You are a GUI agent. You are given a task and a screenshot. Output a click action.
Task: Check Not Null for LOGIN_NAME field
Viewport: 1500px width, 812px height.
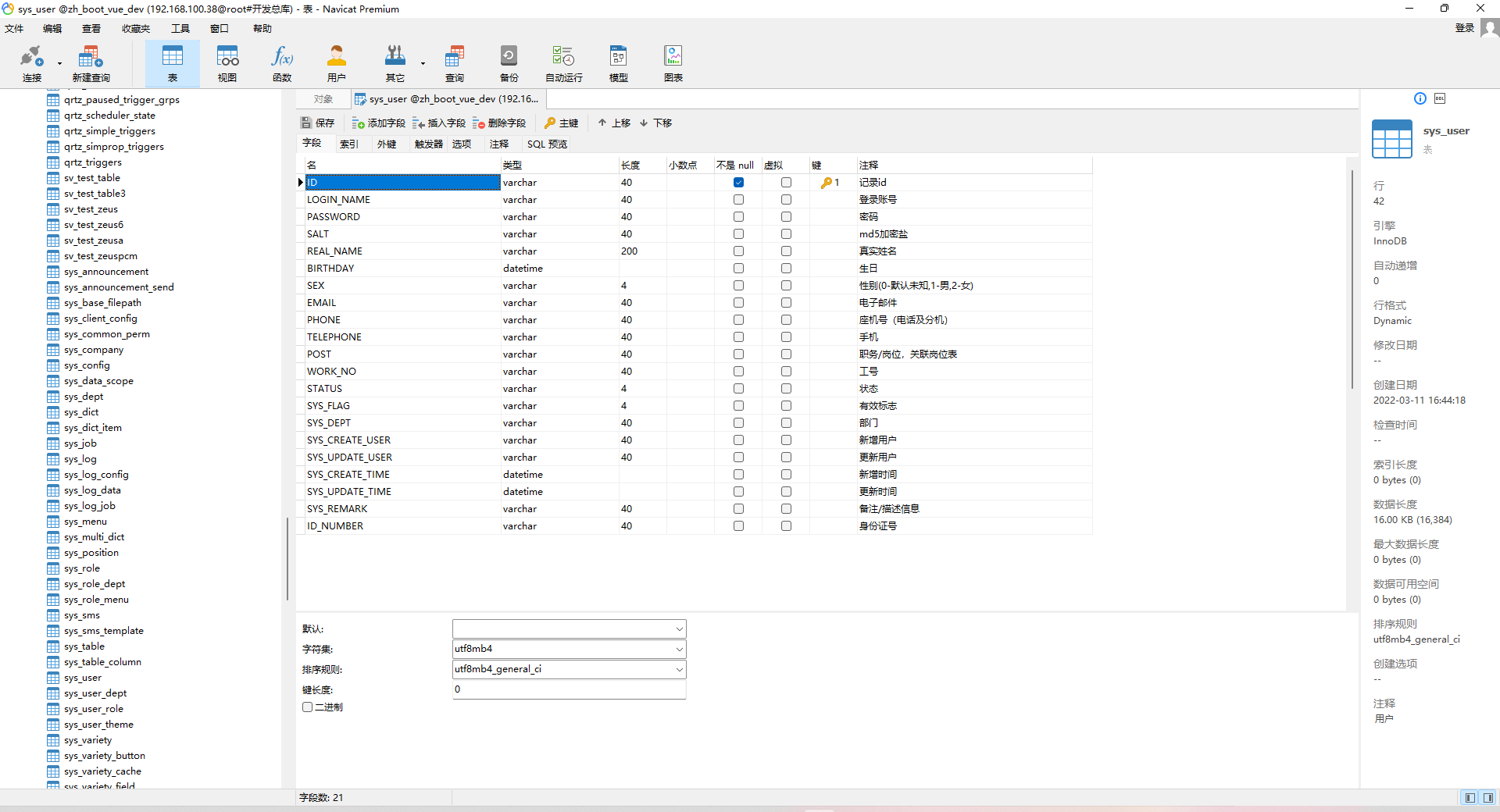coord(738,200)
